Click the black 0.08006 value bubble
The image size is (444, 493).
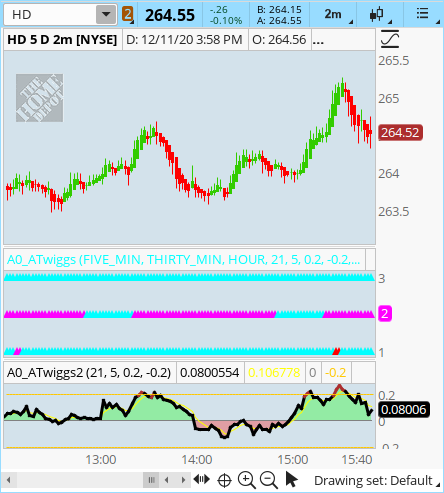[404, 409]
